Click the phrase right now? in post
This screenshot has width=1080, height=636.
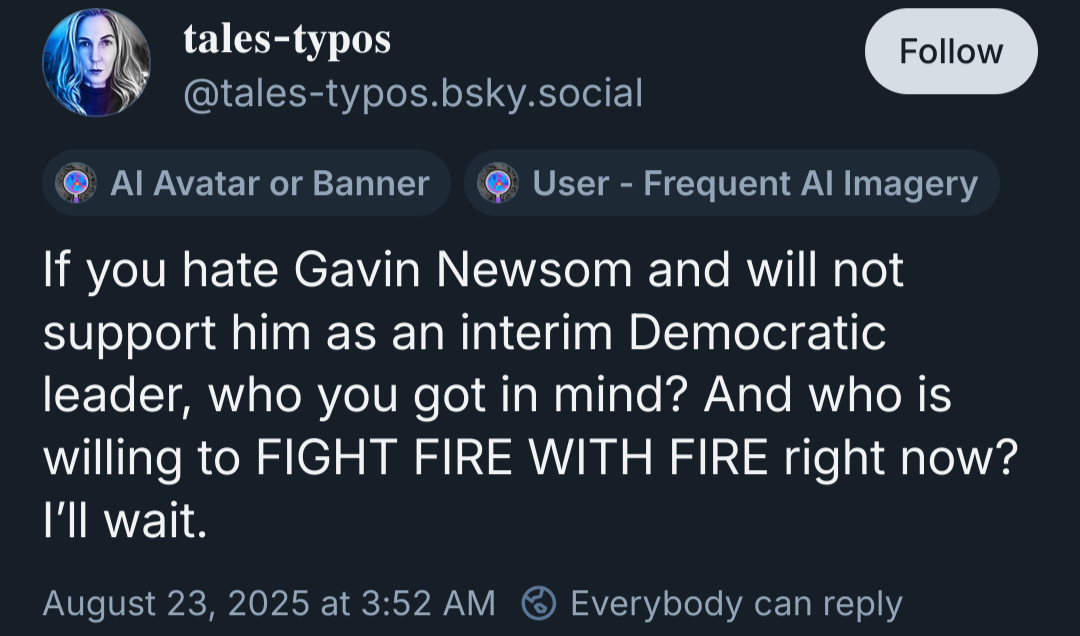(x=898, y=459)
